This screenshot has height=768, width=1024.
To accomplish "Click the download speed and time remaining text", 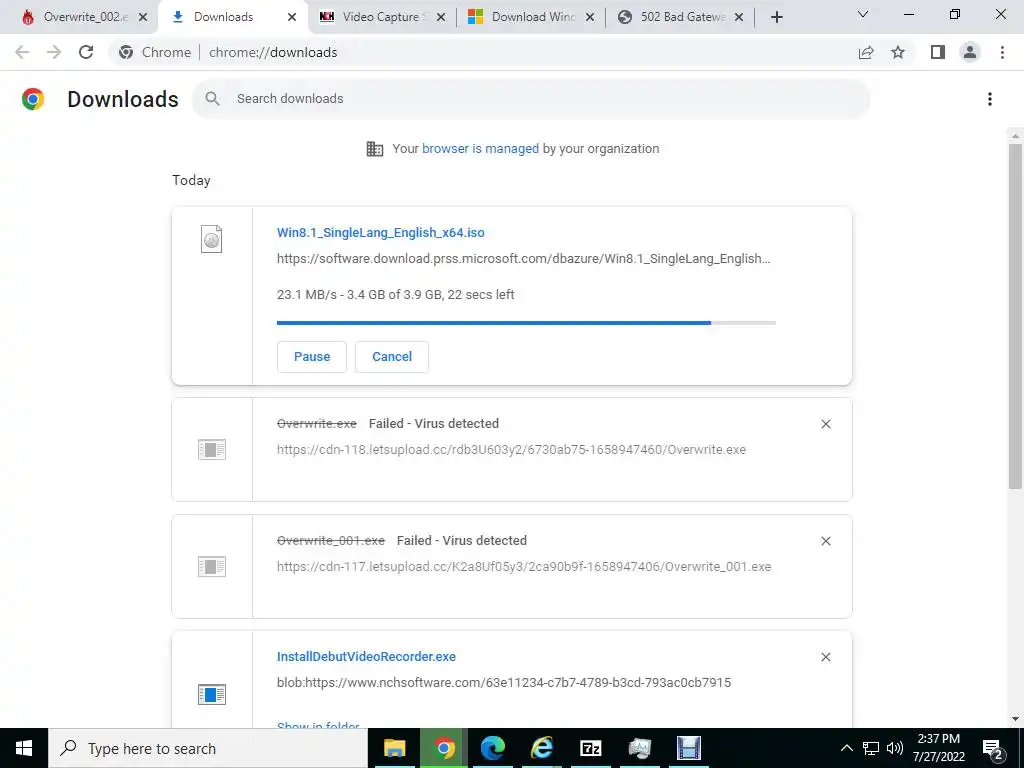I will tap(396, 295).
